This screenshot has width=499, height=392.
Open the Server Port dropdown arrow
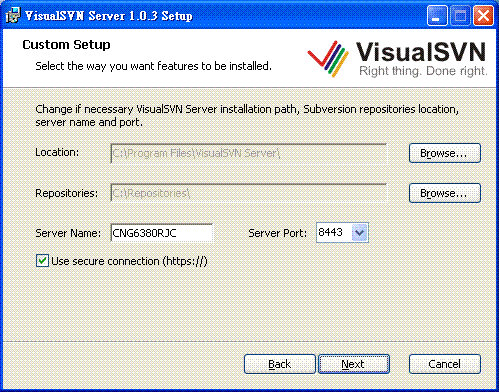tap(360, 232)
